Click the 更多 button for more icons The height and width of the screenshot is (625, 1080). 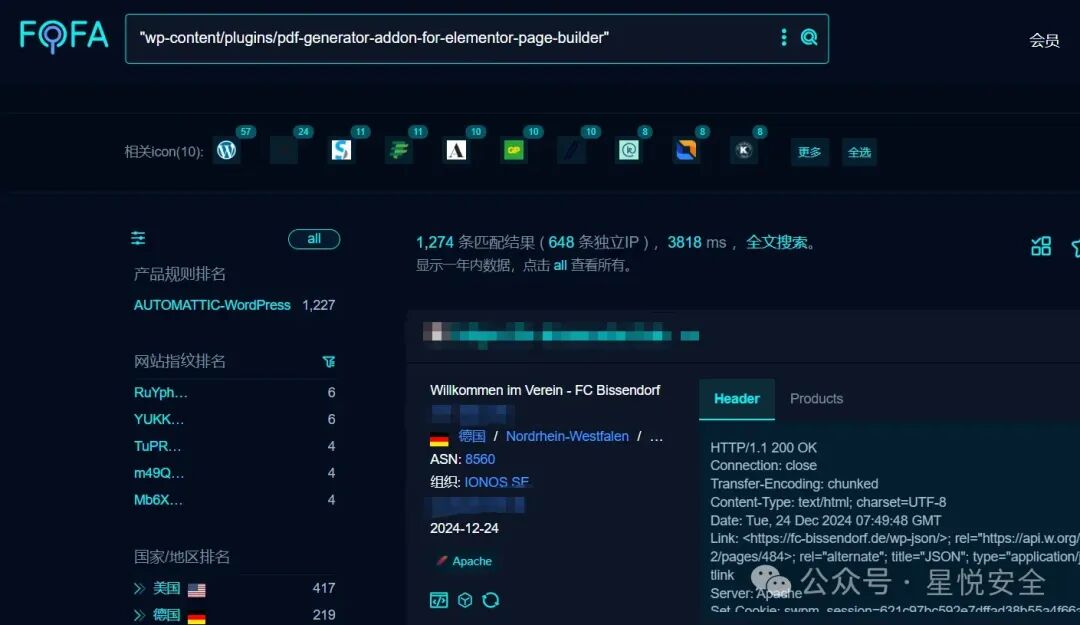[x=809, y=152]
